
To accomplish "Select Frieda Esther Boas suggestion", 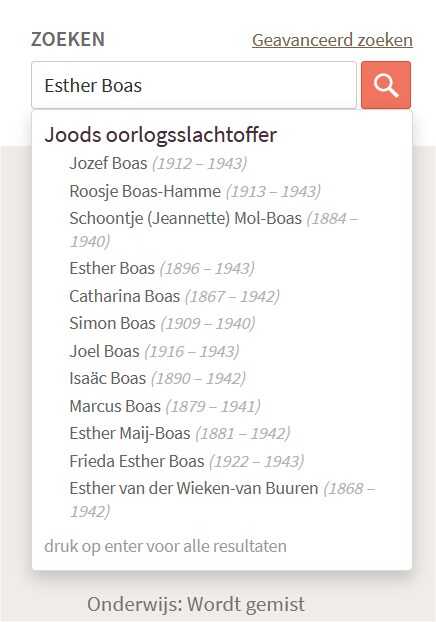I will [186, 461].
